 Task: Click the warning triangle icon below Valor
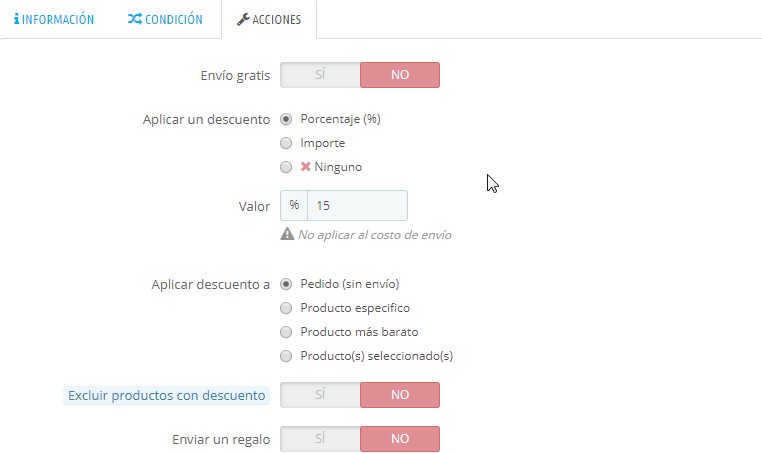tap(287, 235)
